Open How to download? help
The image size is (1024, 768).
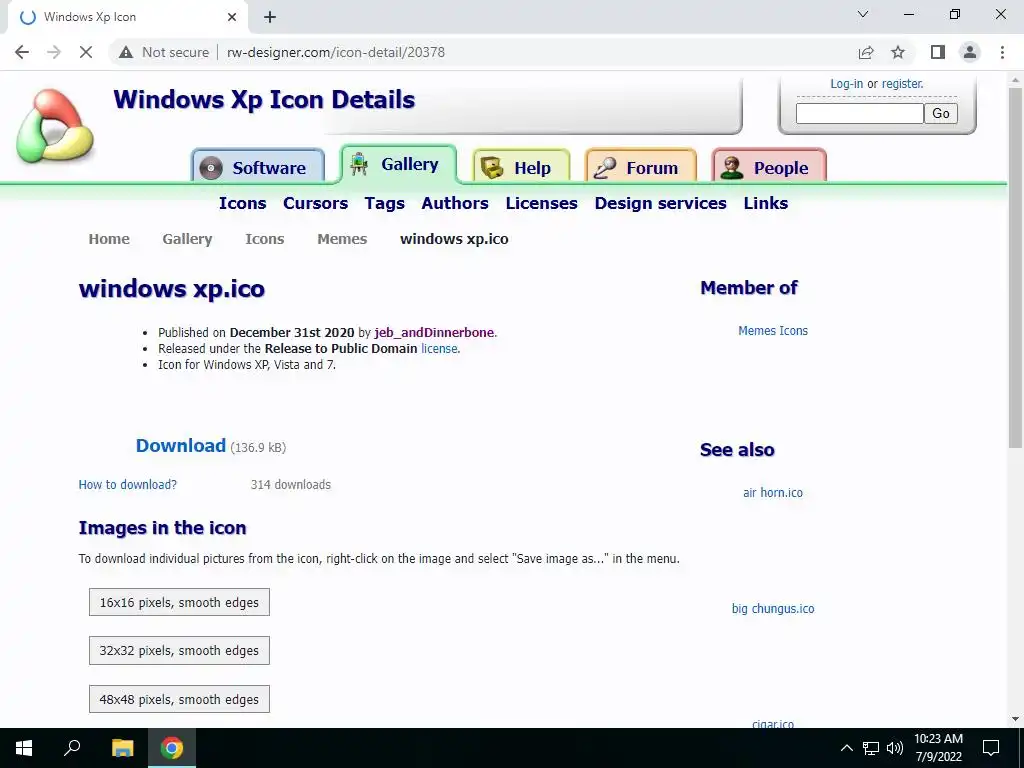coord(127,485)
